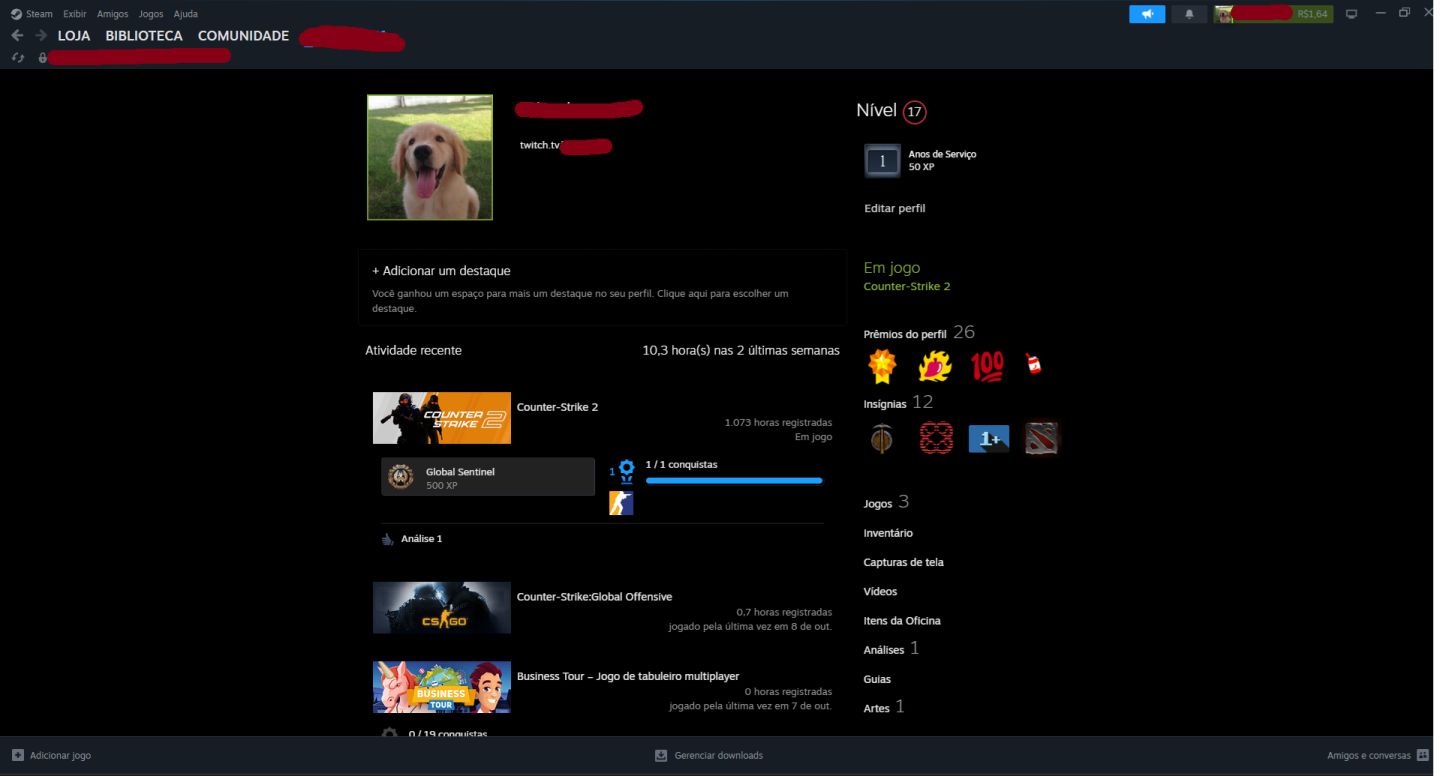
Task: Open announcements with the megaphone button
Action: 1147,14
